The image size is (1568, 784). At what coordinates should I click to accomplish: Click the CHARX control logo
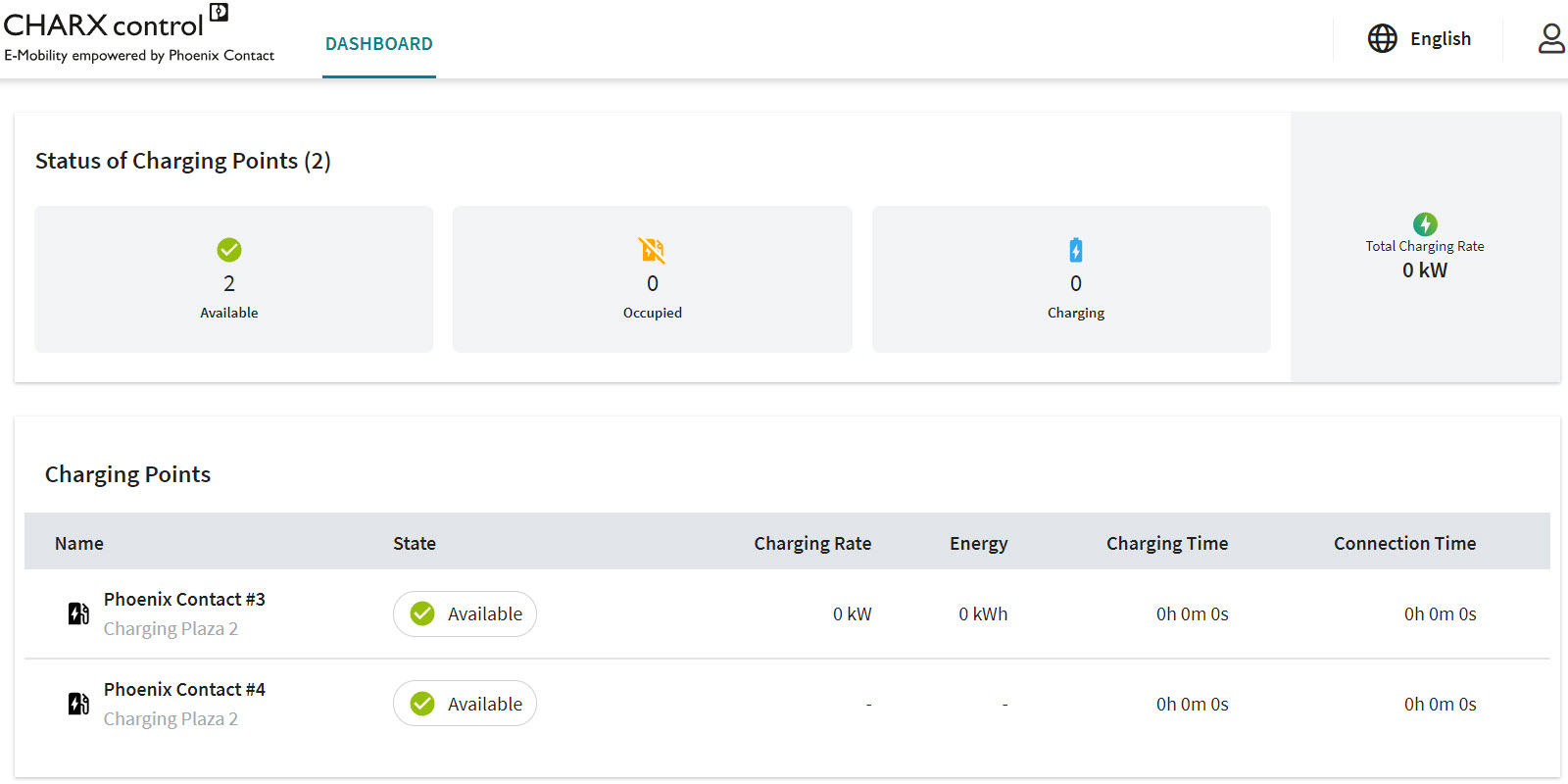coord(116,25)
